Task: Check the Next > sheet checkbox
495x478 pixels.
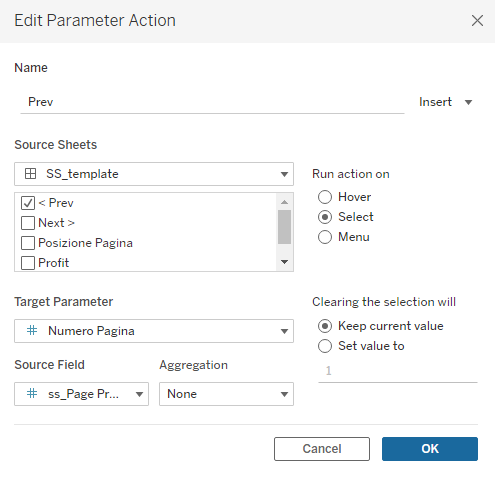Action: click(x=28, y=223)
